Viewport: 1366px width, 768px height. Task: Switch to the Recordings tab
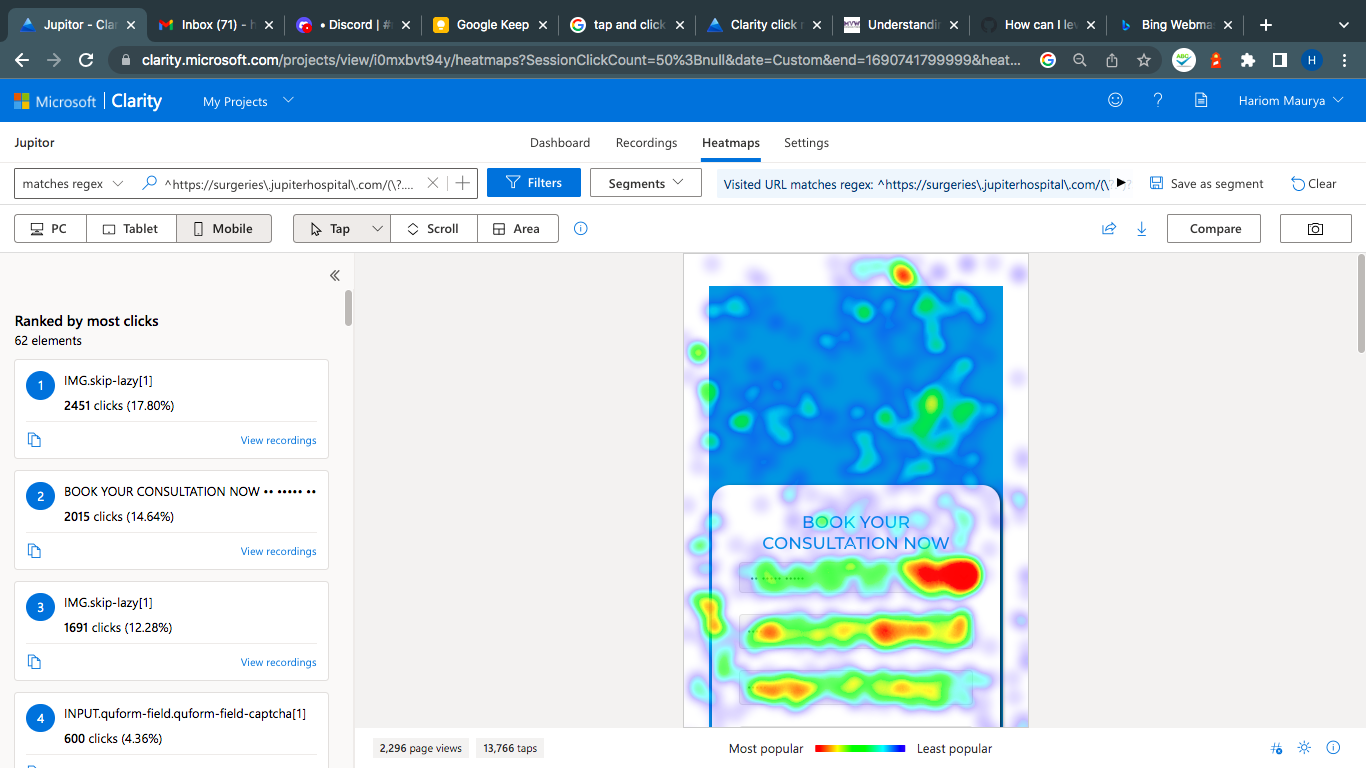click(x=646, y=143)
